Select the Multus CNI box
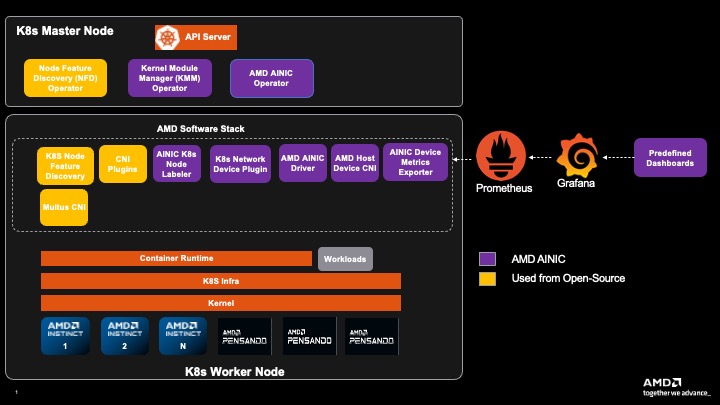The image size is (720, 405). [x=65, y=208]
